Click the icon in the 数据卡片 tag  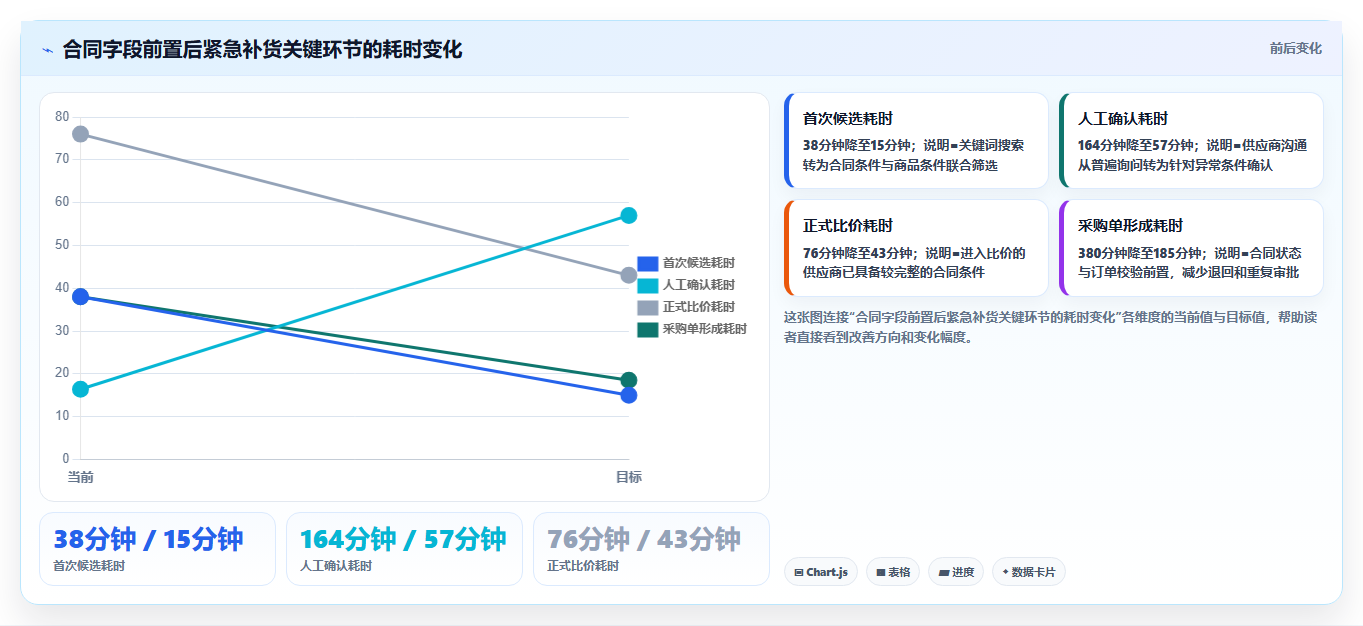coord(1005,573)
